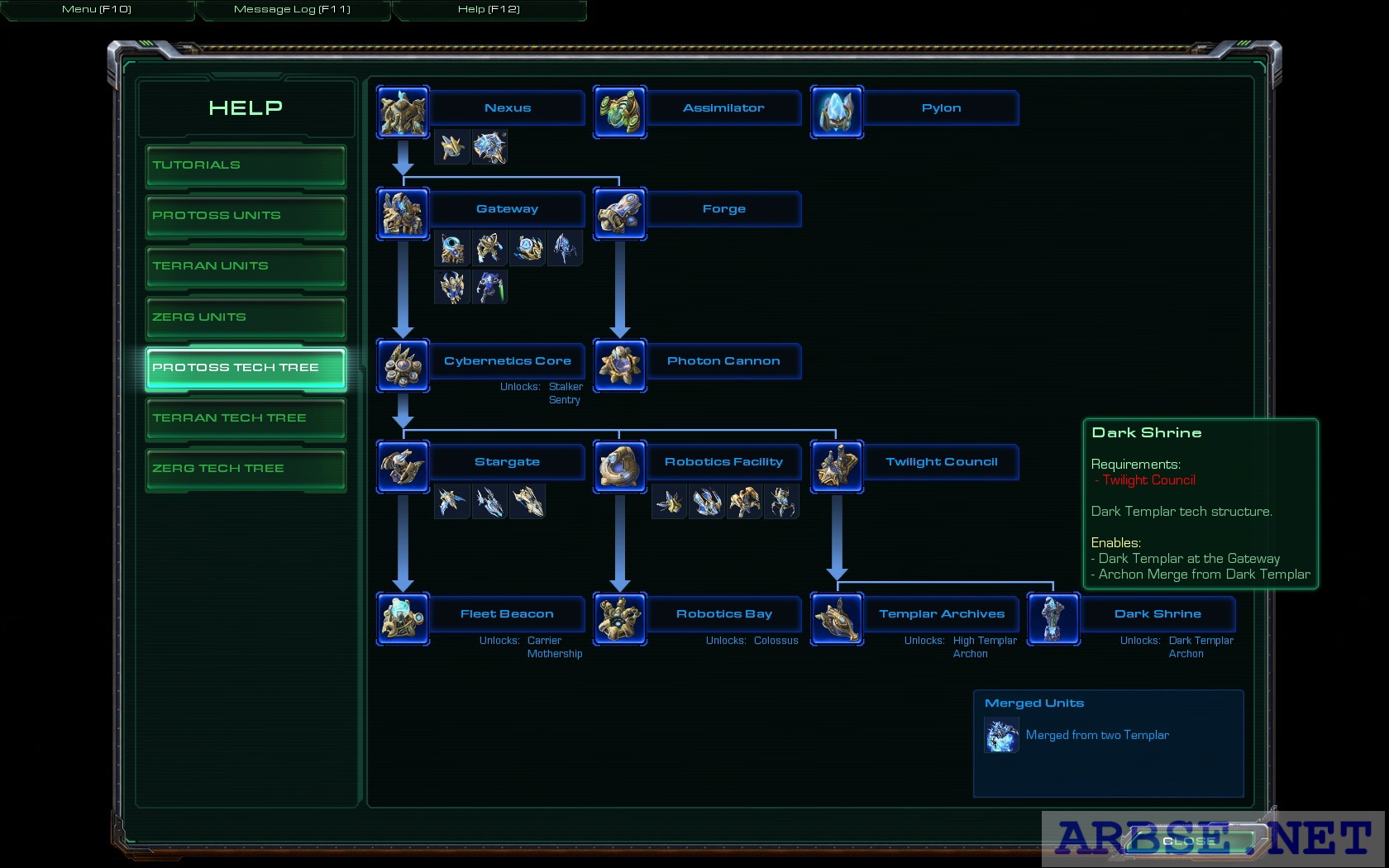Switch to Zerg Units section
Image resolution: width=1389 pixels, height=868 pixels.
tap(246, 317)
